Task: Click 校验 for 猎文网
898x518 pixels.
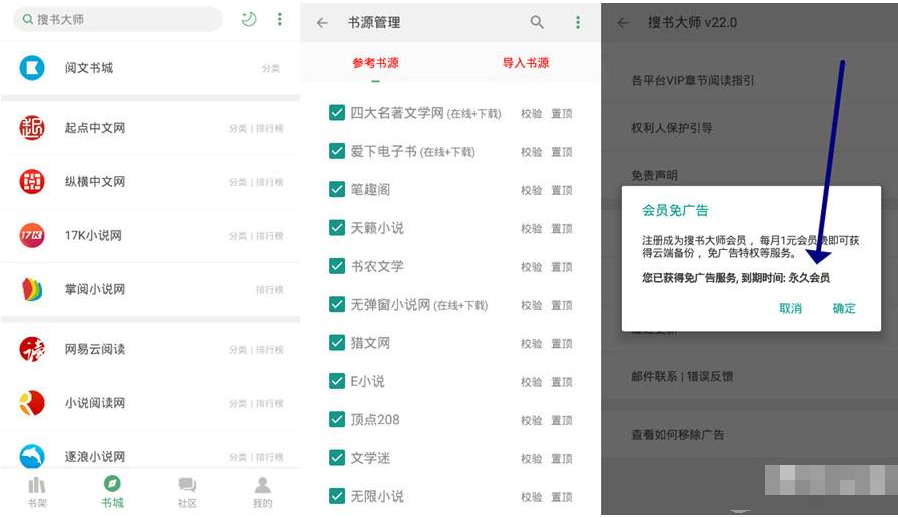Action: click(x=531, y=344)
